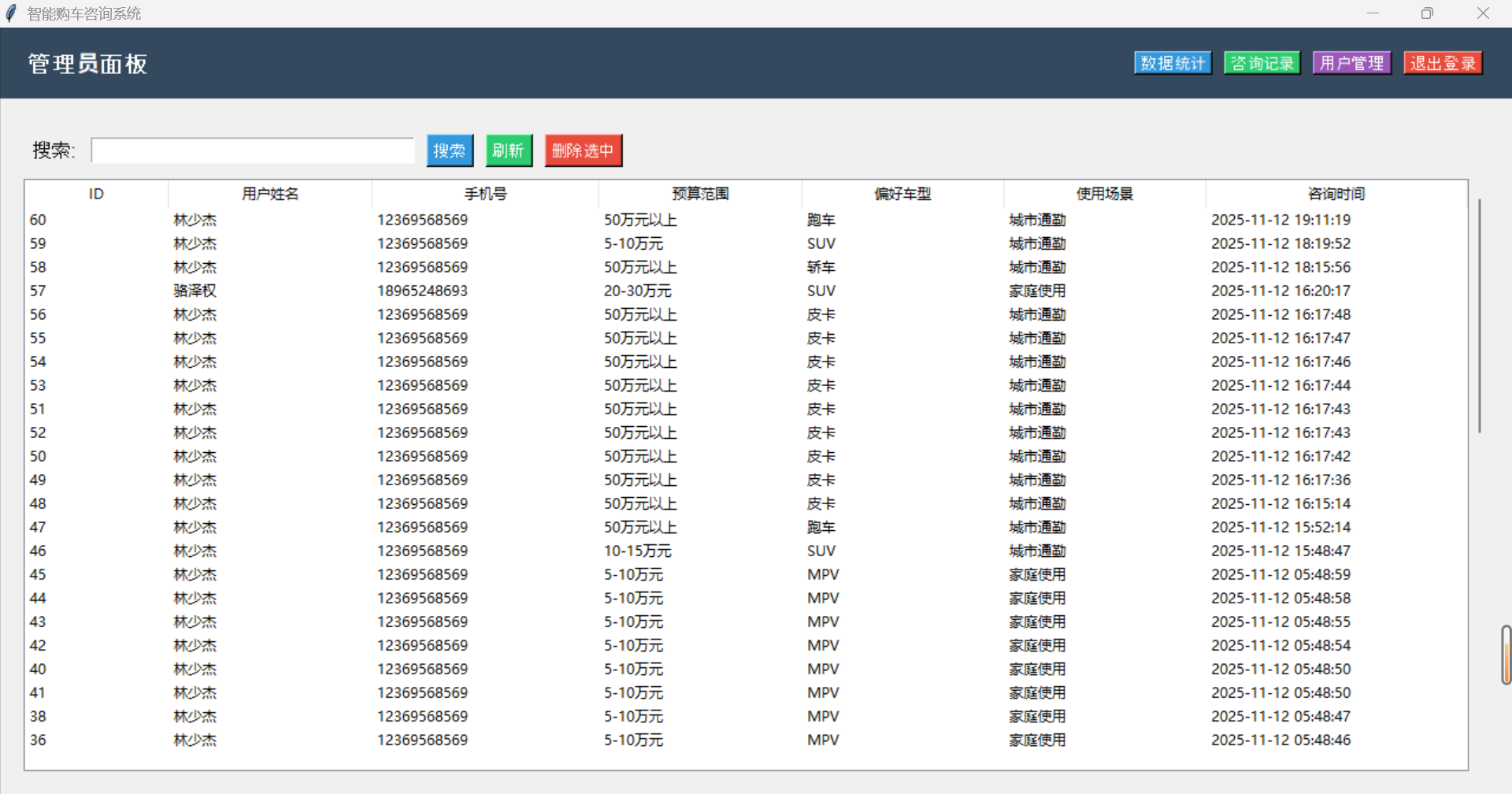1512x794 pixels.
Task: Sort by the 偏好车型 column header
Action: pyautogui.click(x=902, y=194)
